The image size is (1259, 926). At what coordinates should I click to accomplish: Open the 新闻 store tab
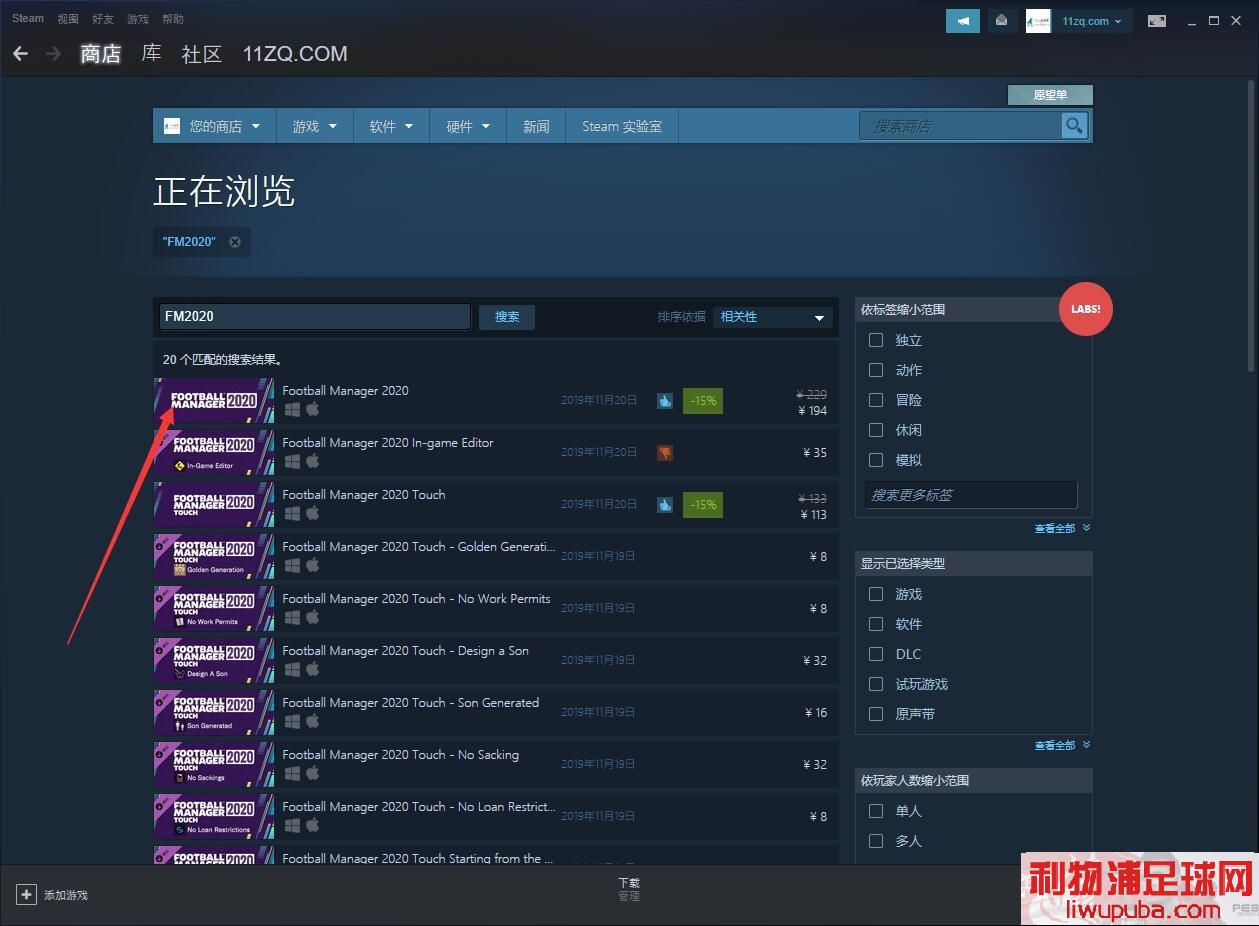[536, 126]
